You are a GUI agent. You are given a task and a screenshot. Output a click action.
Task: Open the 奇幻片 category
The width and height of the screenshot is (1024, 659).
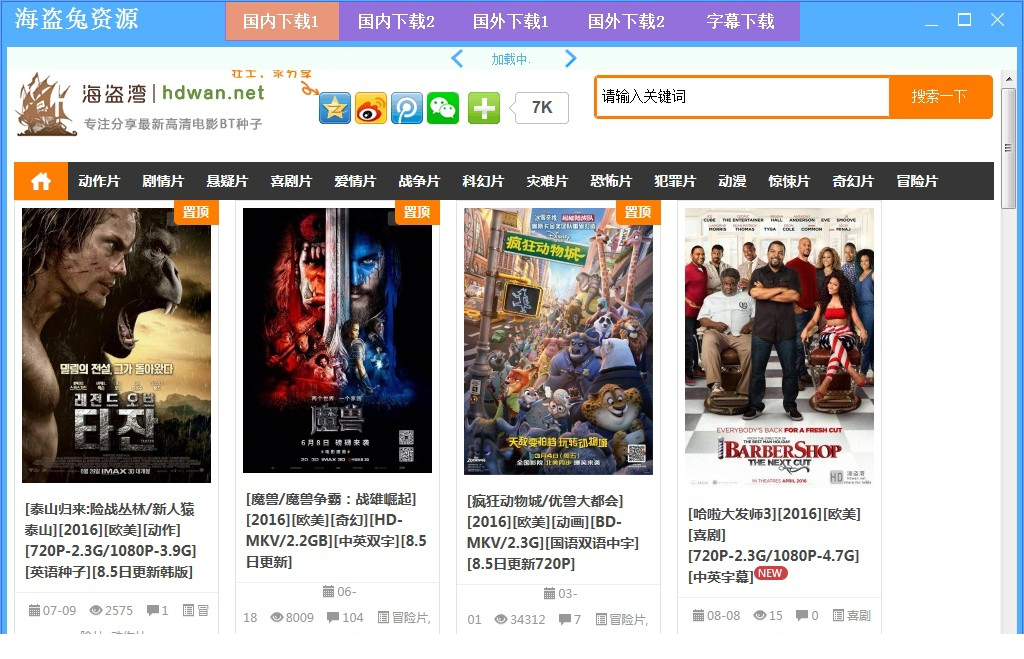click(x=853, y=181)
